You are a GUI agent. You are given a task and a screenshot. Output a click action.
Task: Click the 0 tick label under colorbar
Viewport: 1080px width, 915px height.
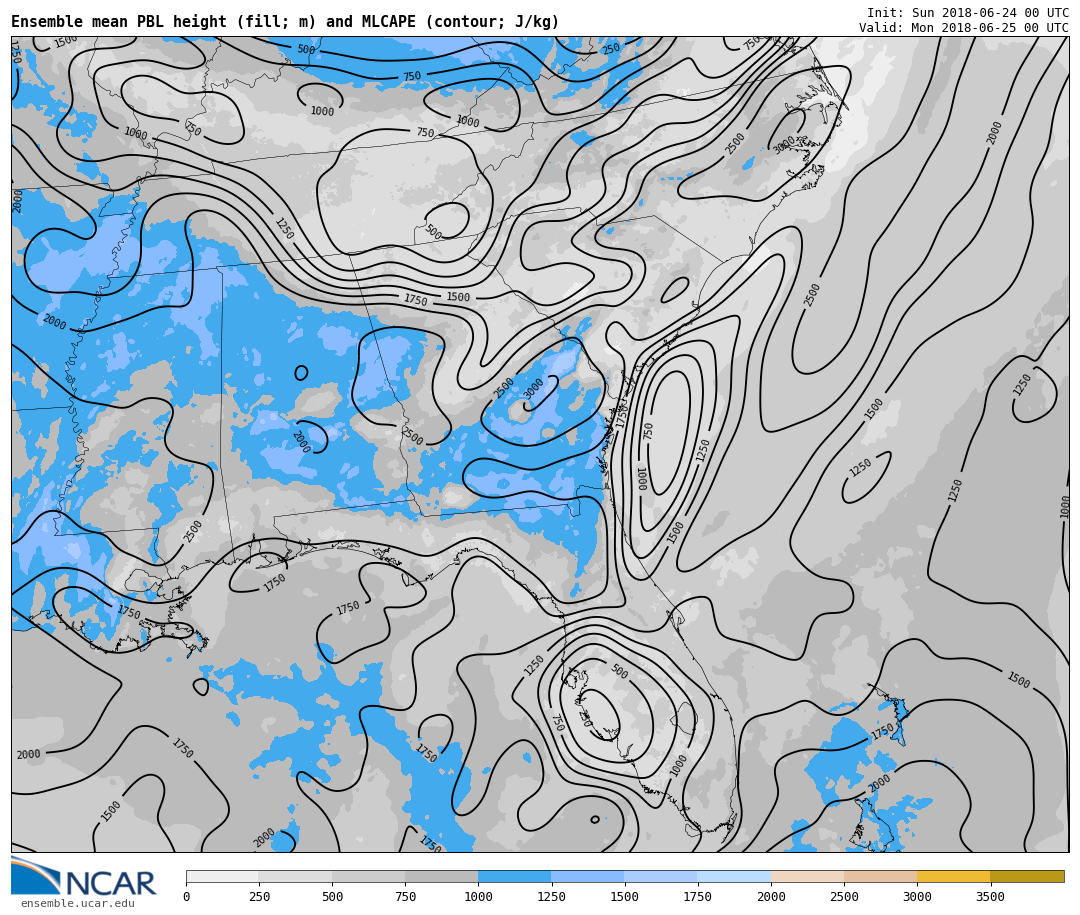[x=186, y=897]
